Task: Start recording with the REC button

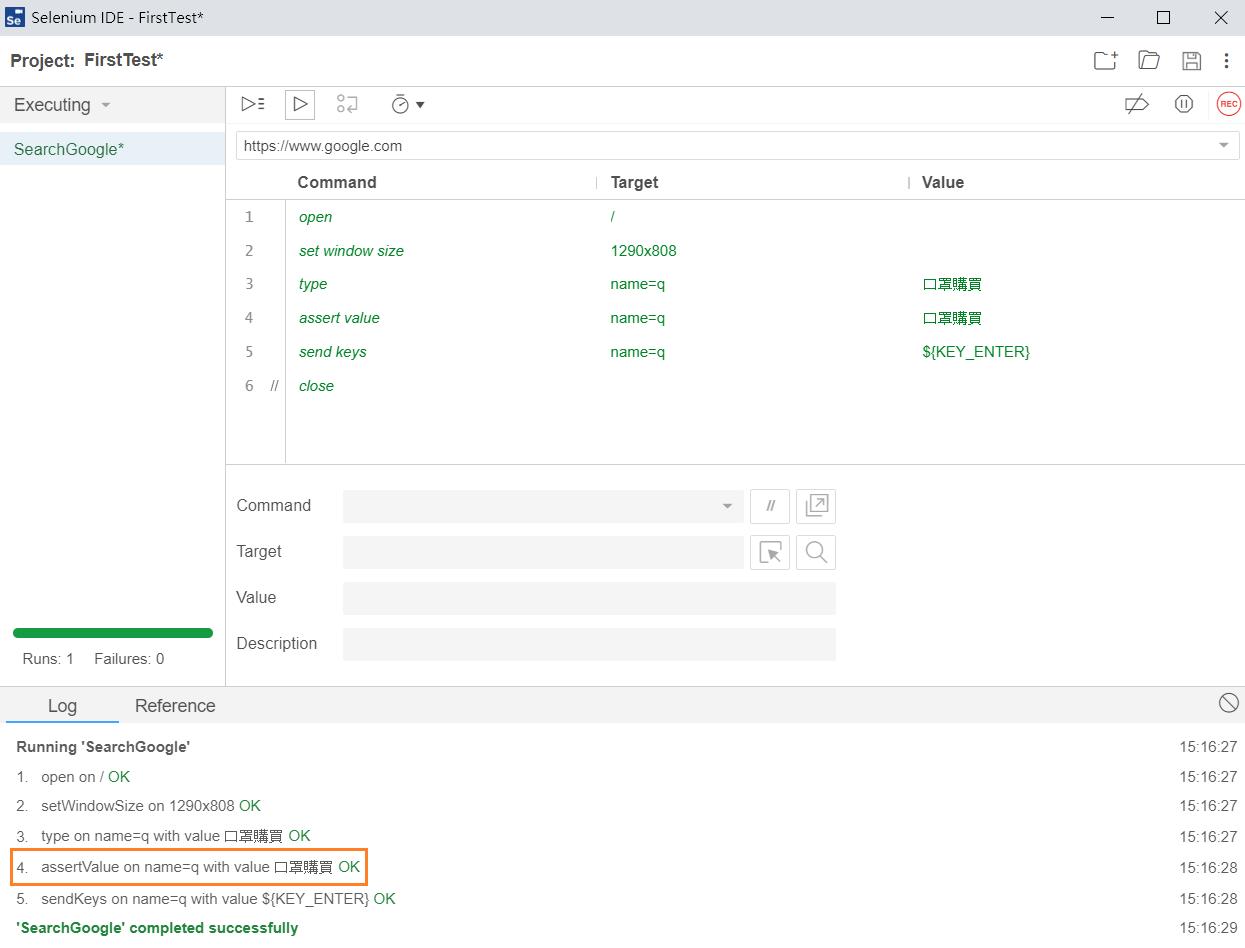Action: point(1228,104)
